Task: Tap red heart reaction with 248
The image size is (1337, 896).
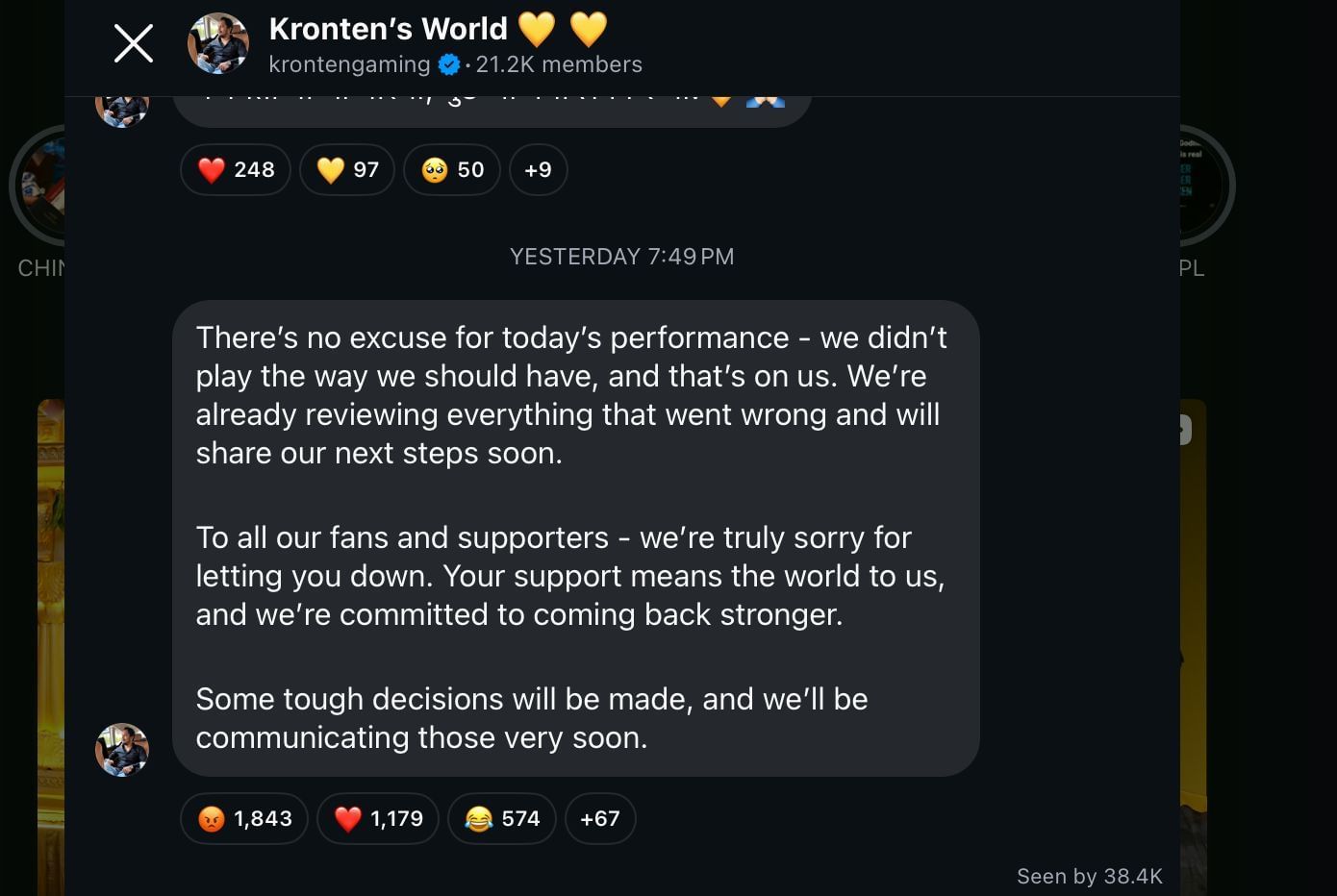Action: pos(236,170)
